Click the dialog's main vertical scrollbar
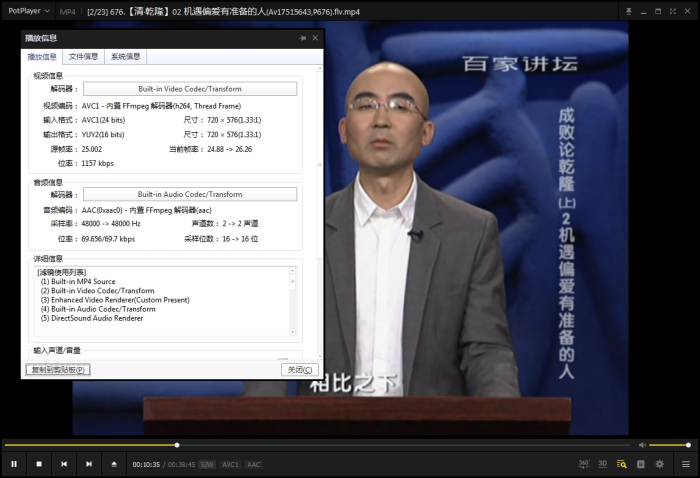The image size is (700, 478). pos(320,211)
